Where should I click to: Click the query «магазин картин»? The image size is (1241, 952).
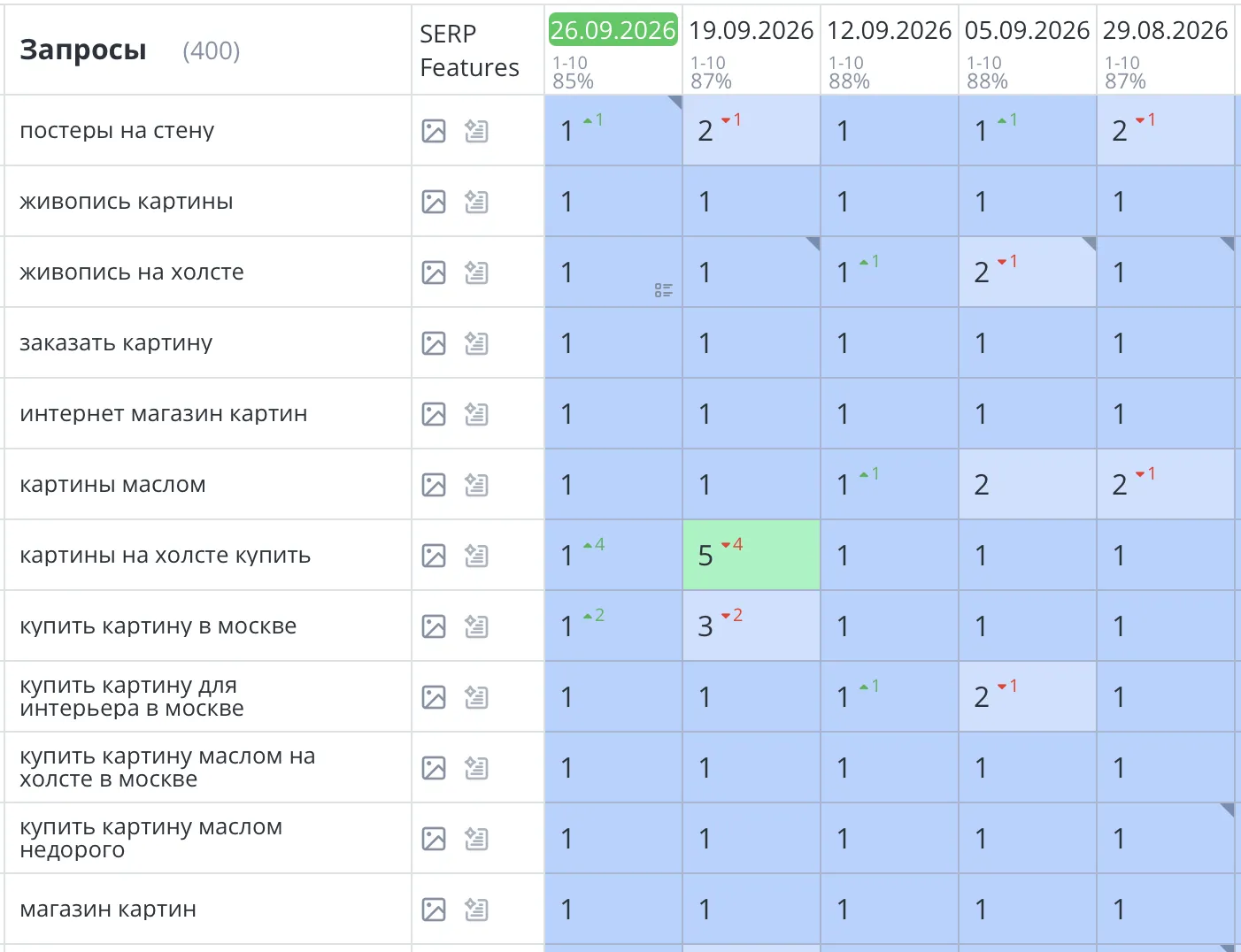click(x=108, y=910)
